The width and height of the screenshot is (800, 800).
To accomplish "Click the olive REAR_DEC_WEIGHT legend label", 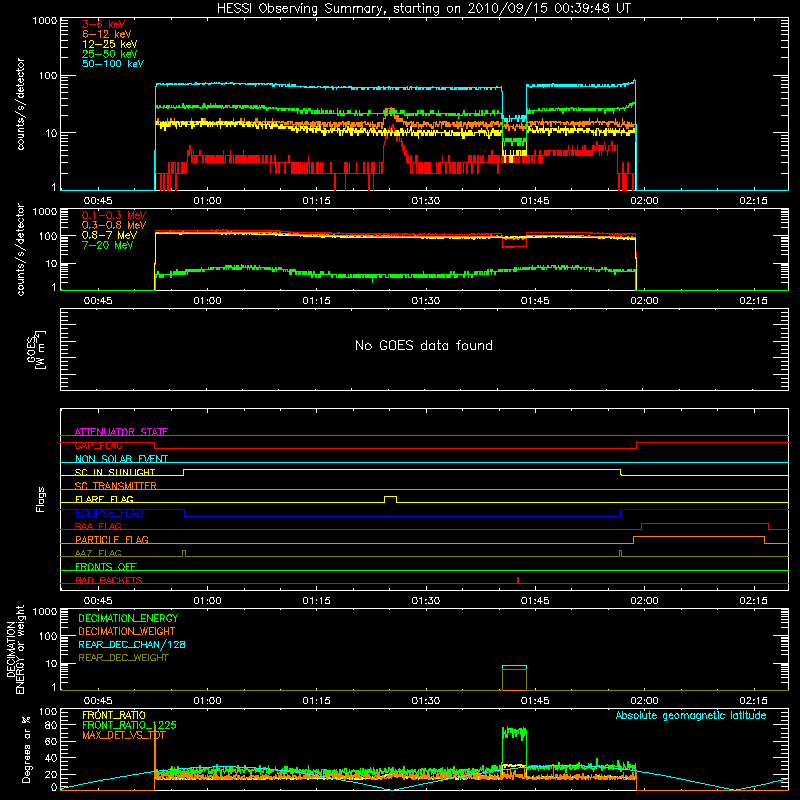I will 123,658.
